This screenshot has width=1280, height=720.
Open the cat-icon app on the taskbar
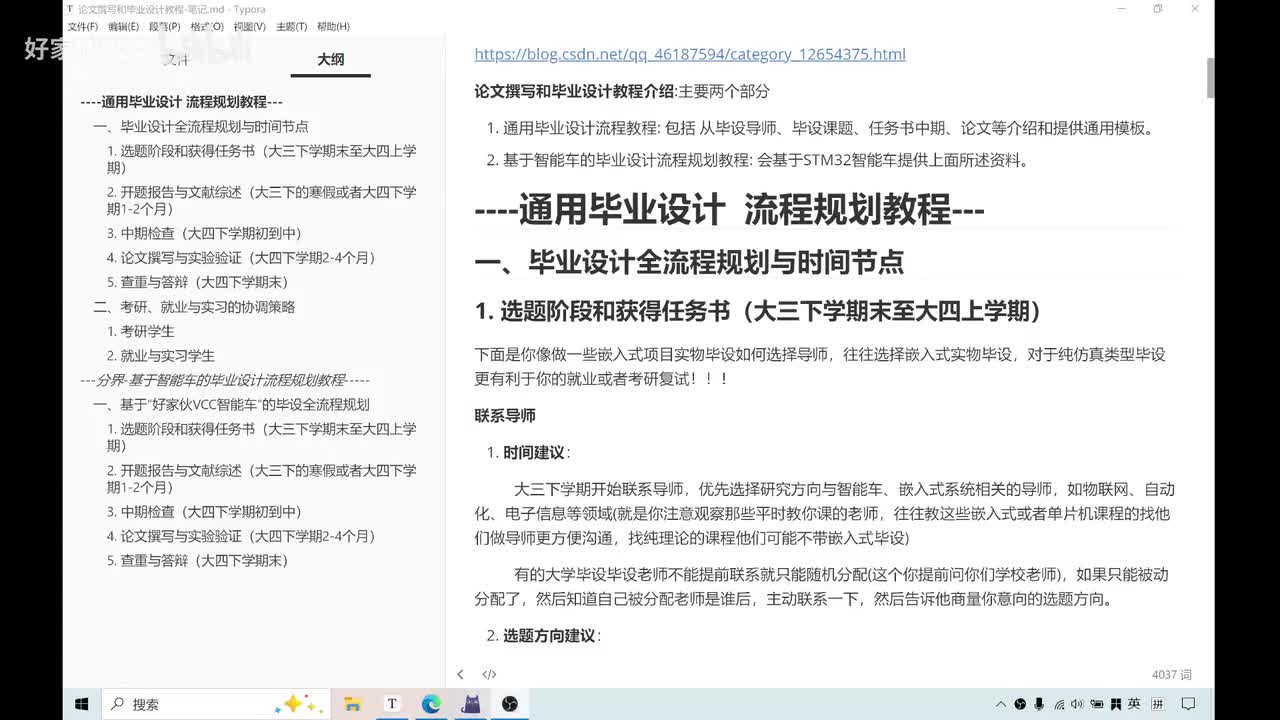click(x=470, y=704)
